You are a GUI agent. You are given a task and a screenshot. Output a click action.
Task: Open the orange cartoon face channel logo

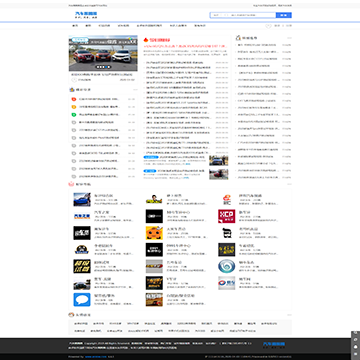(x=154, y=233)
